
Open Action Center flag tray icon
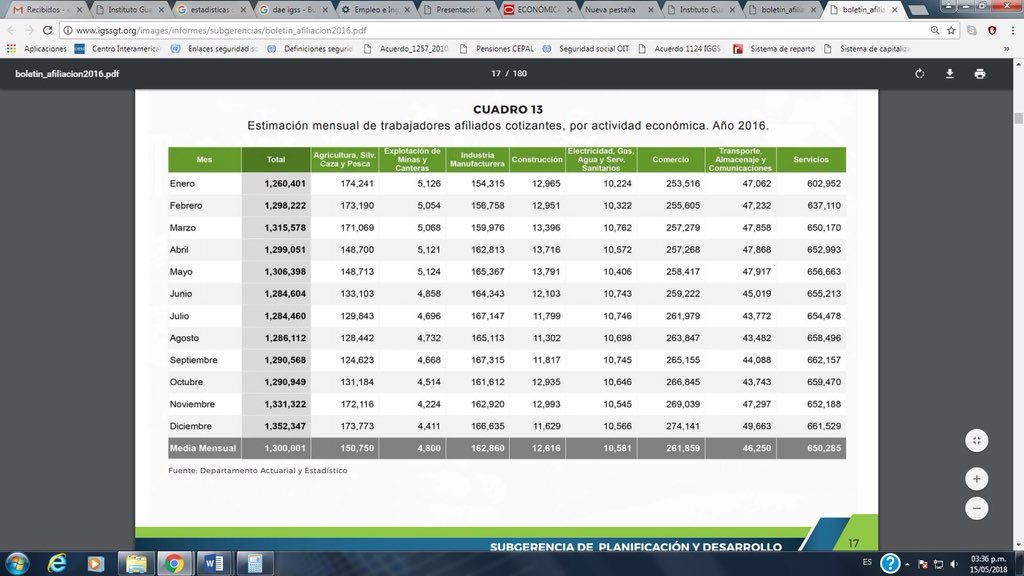pos(923,564)
